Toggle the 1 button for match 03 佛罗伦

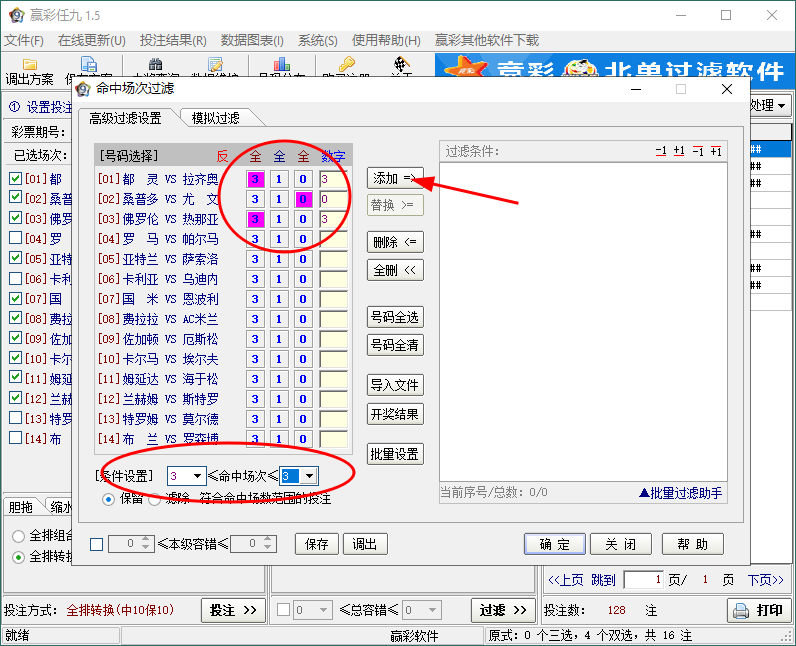coord(279,219)
